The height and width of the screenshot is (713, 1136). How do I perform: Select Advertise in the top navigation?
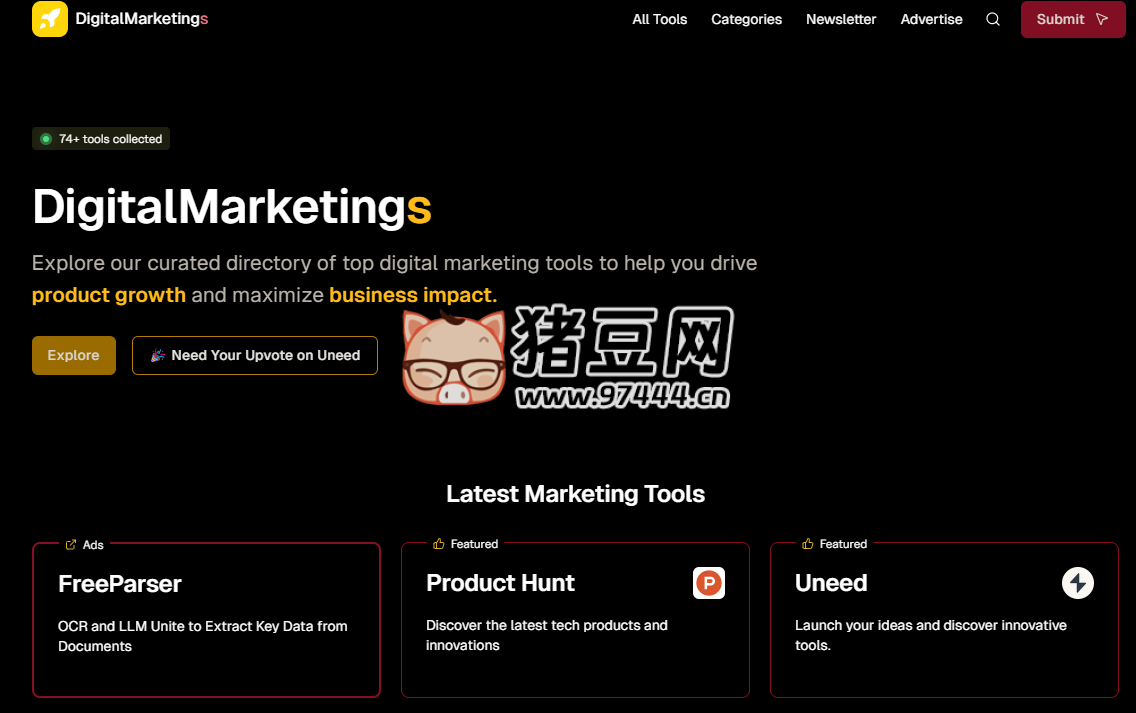(x=931, y=19)
